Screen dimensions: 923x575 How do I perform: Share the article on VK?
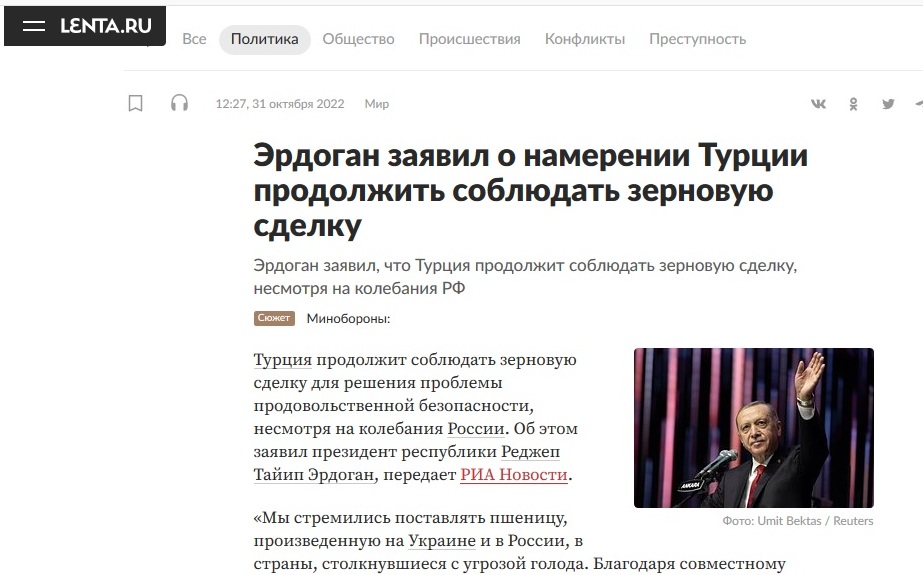818,104
